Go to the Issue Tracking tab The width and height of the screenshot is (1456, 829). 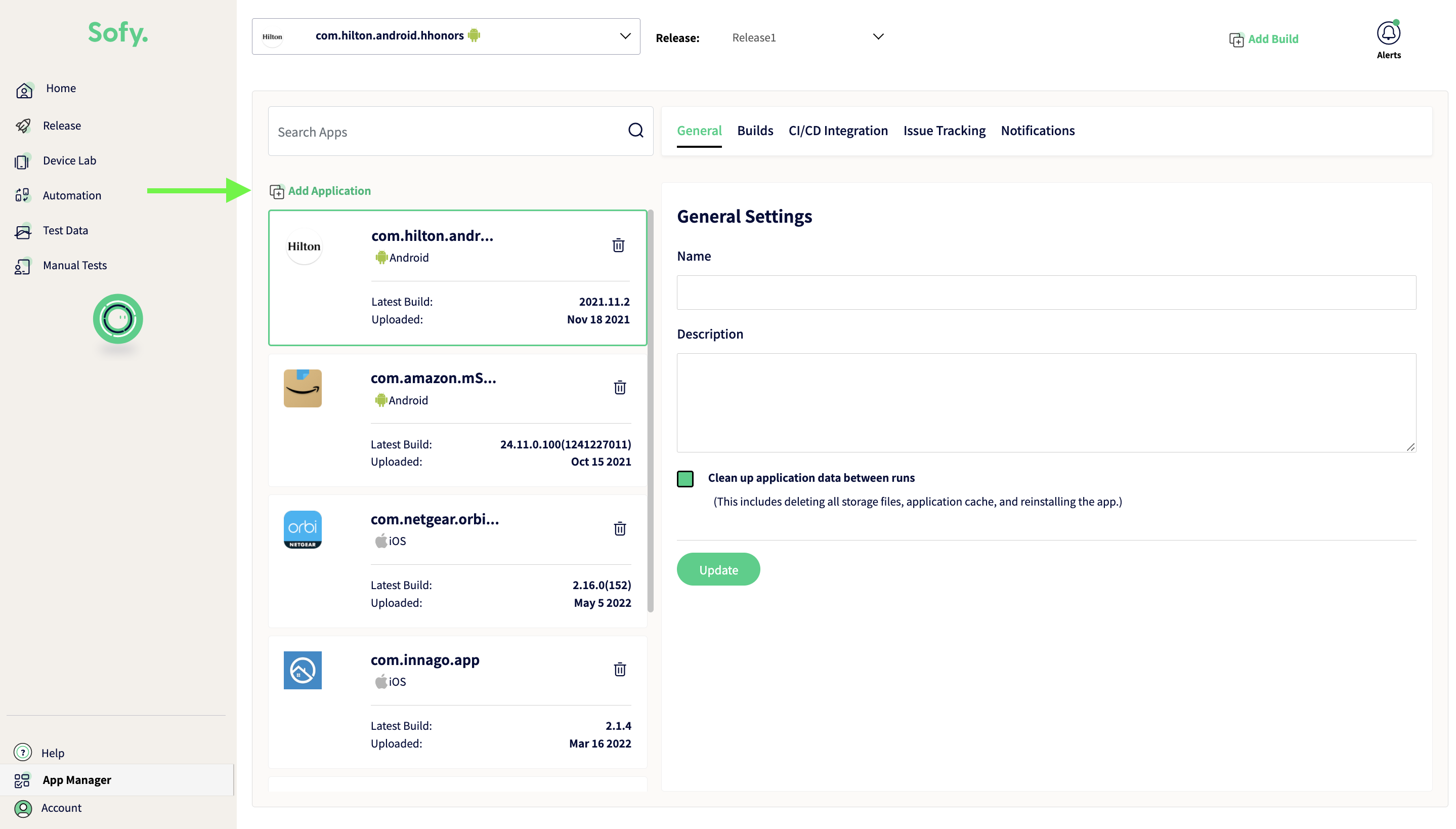[x=944, y=131]
